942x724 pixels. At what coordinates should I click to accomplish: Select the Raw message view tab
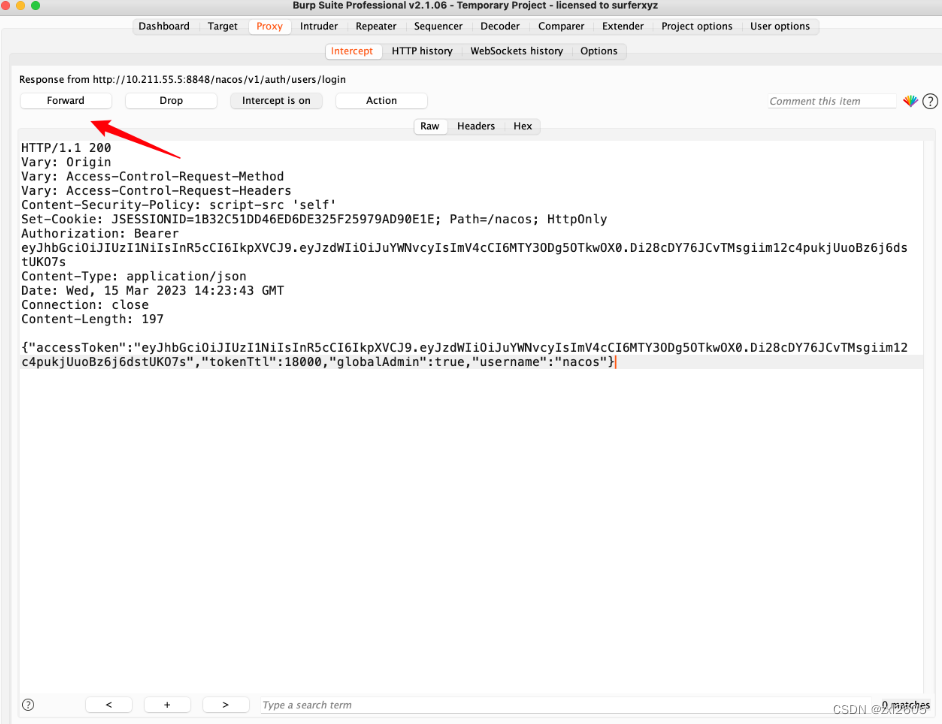click(x=430, y=126)
